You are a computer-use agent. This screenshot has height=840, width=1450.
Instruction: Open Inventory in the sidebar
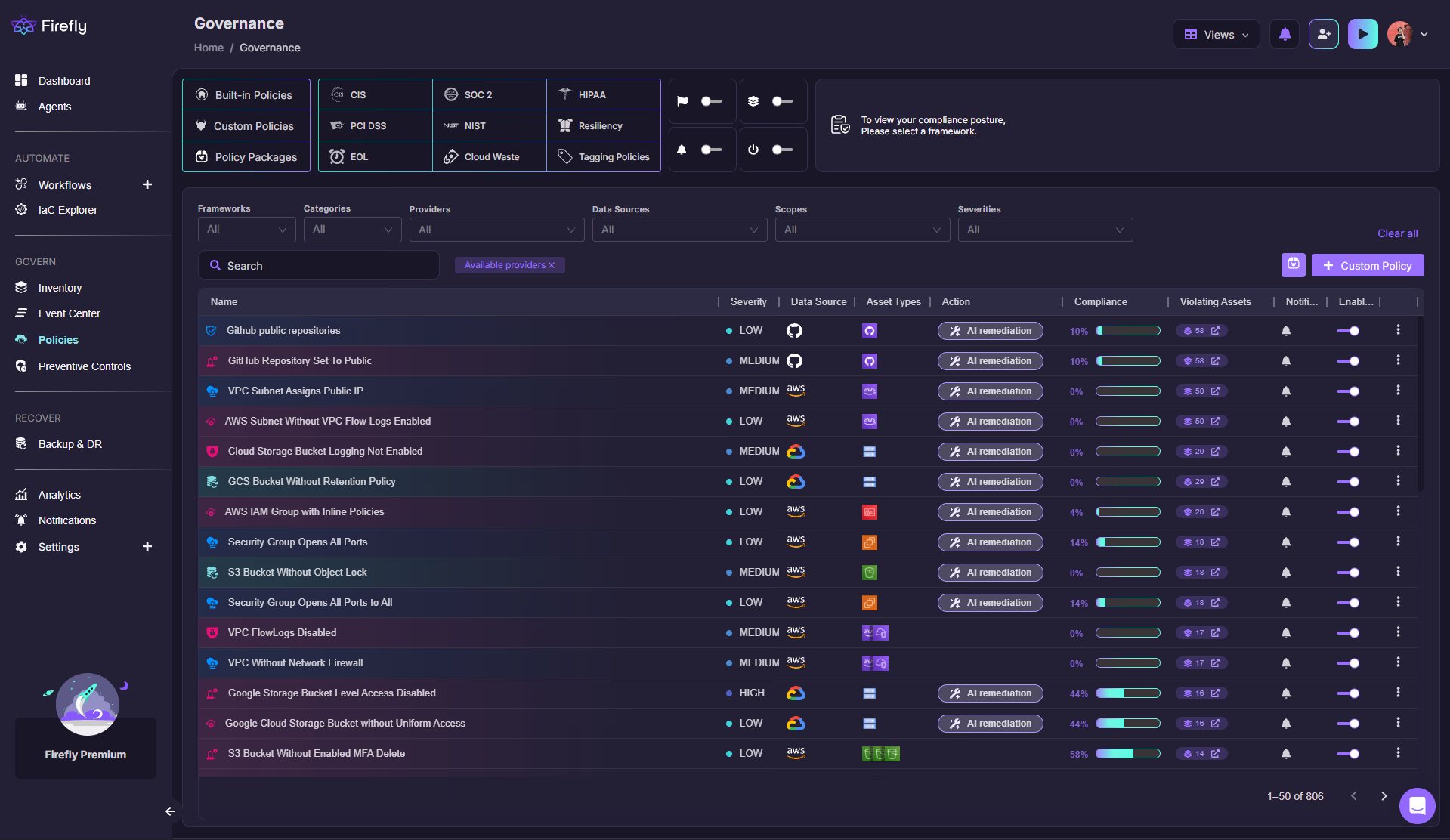60,288
